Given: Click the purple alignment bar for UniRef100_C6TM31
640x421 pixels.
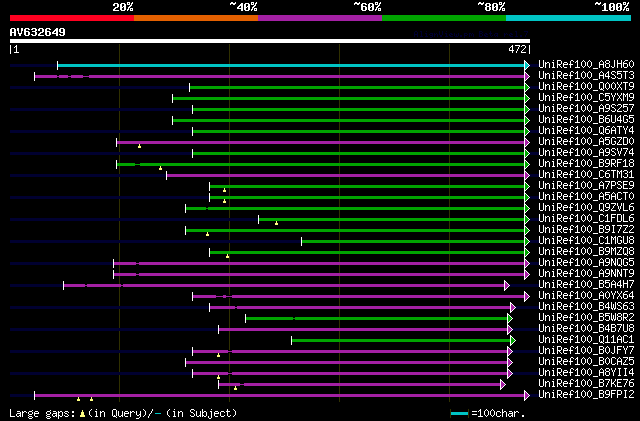Looking at the screenshot, I should [346, 176].
